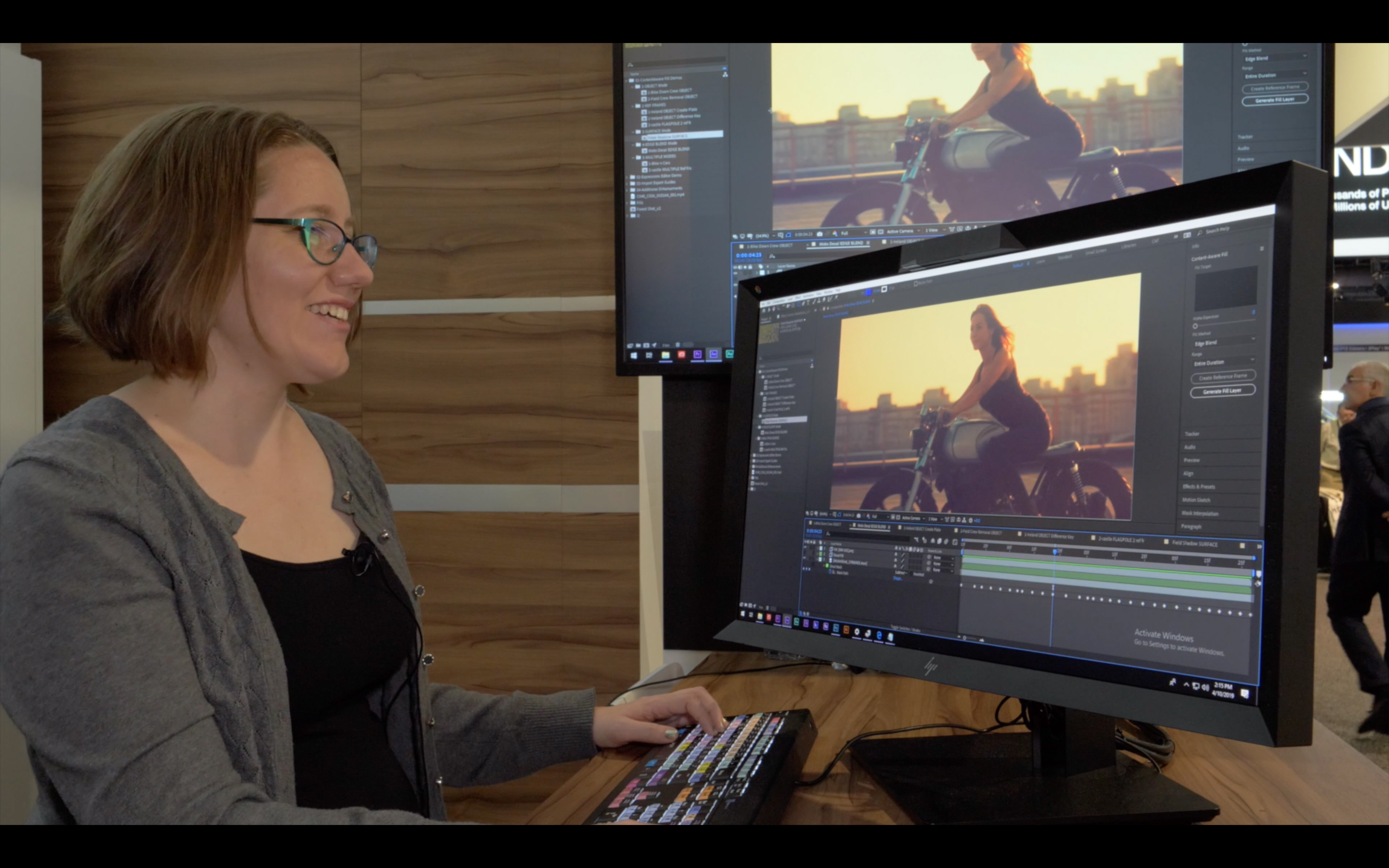Open Photoshop from front monitor taskbar
The height and width of the screenshot is (868, 1389).
[x=836, y=629]
